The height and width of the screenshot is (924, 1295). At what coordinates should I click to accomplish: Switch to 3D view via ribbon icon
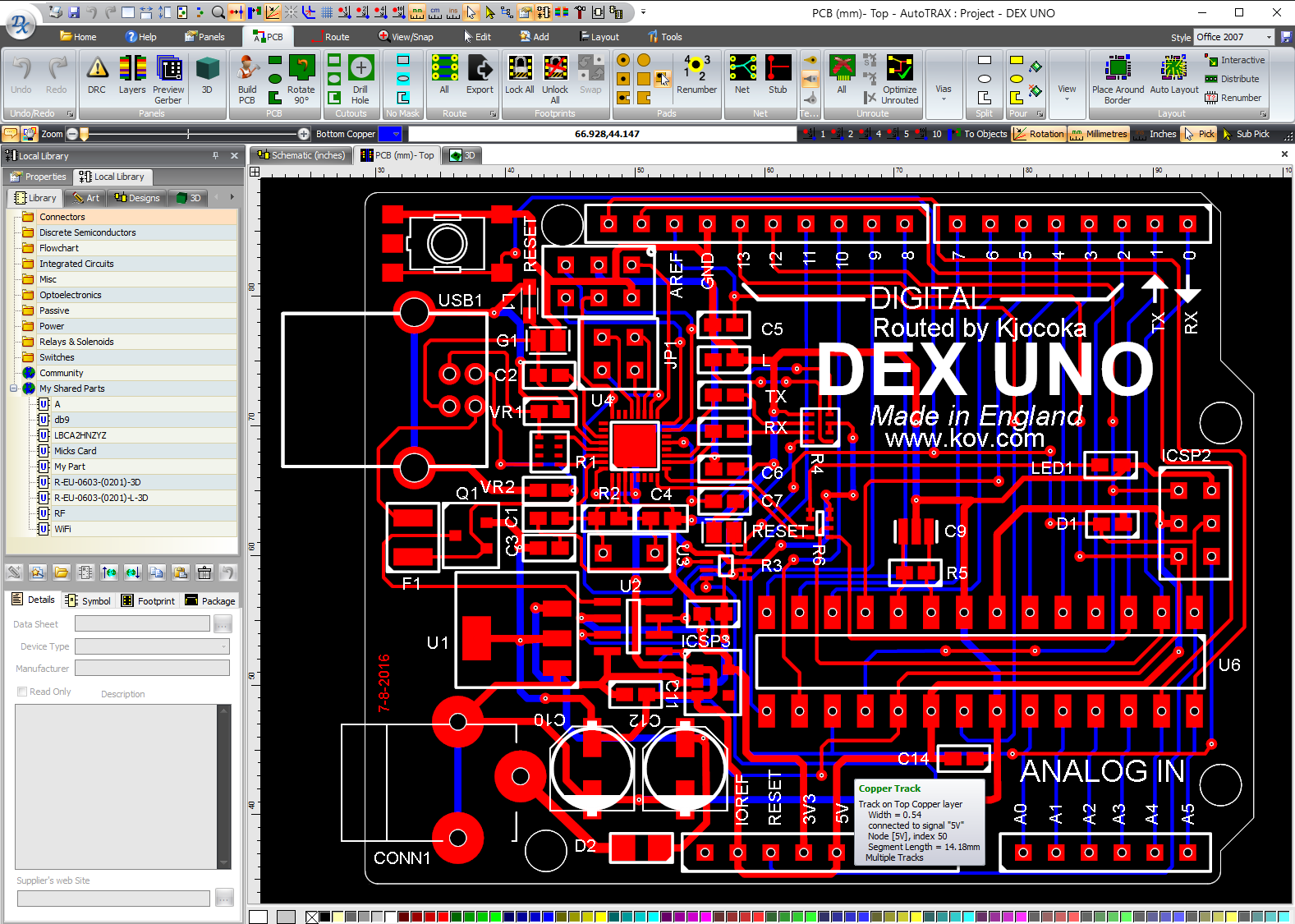[x=207, y=76]
